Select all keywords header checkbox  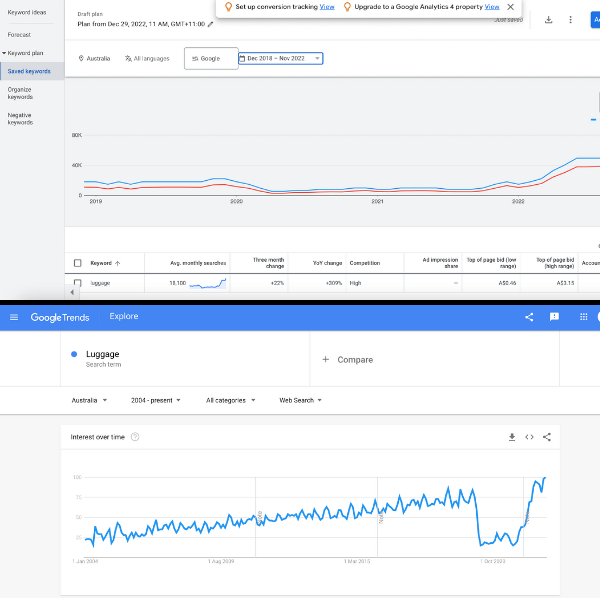(78, 263)
